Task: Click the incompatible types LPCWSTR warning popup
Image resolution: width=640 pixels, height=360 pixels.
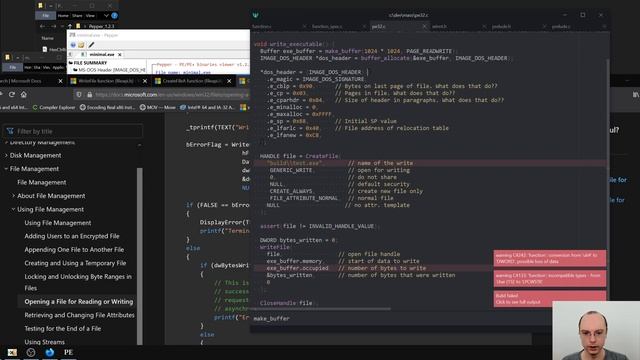Action: tap(550, 278)
